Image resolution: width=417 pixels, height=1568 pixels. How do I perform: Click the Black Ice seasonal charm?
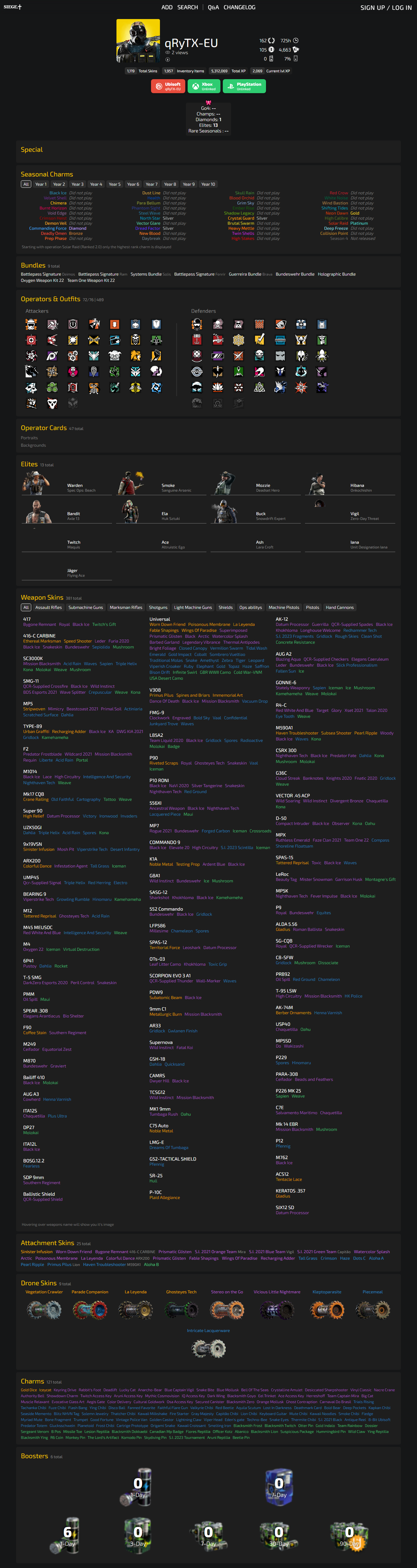58,193
